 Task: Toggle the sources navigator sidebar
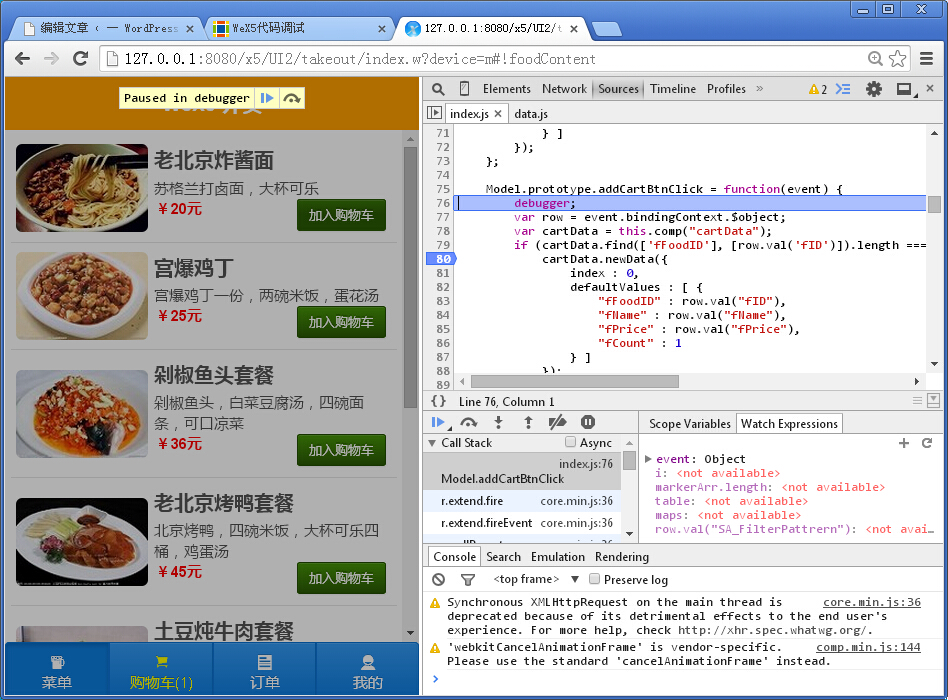coord(434,113)
